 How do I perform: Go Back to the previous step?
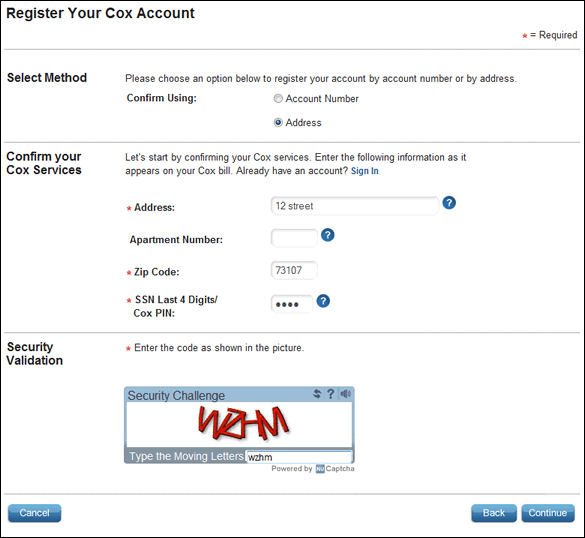[x=494, y=513]
